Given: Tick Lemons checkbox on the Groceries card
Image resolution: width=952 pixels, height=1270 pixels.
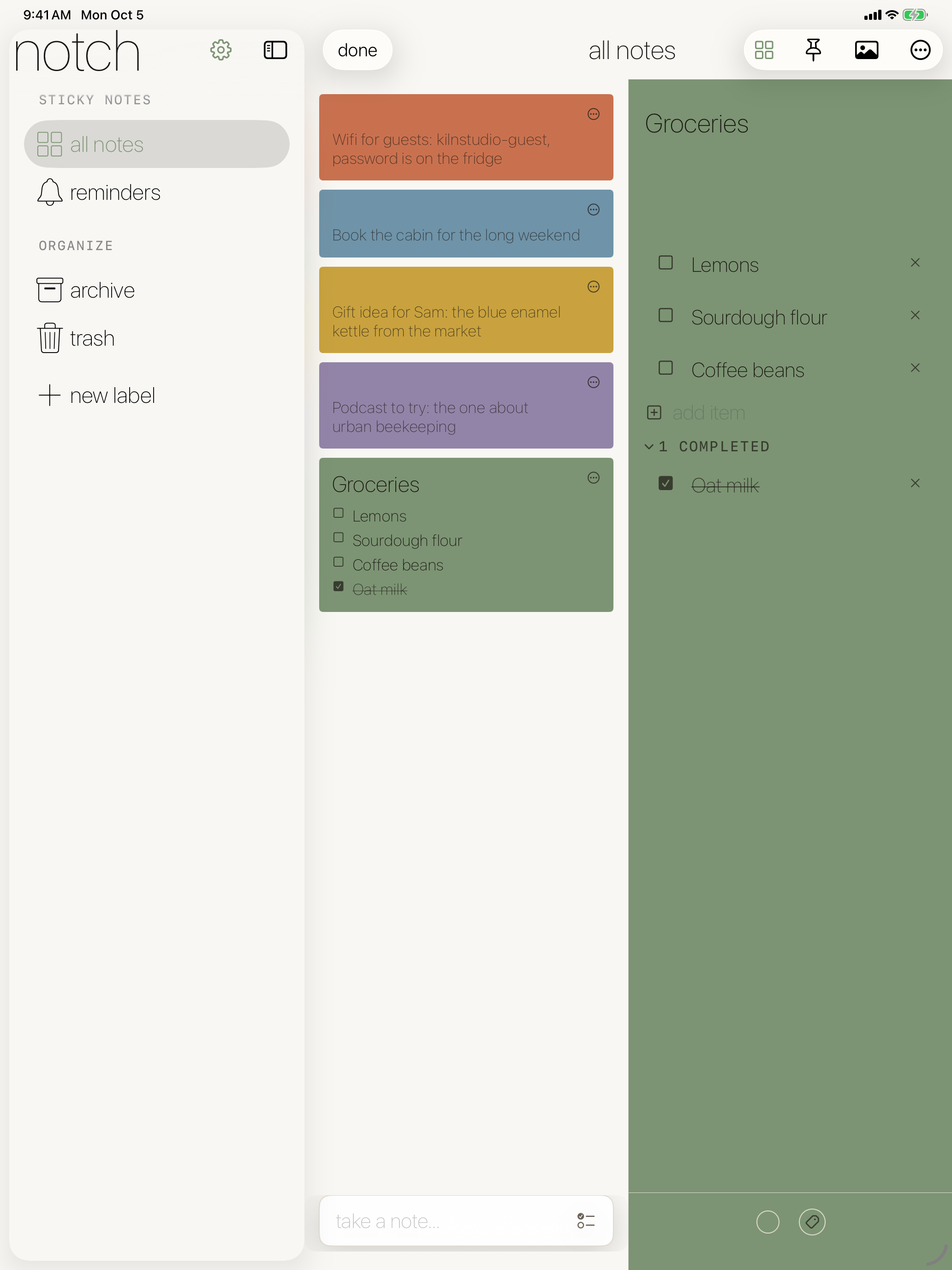Looking at the screenshot, I should [x=339, y=513].
